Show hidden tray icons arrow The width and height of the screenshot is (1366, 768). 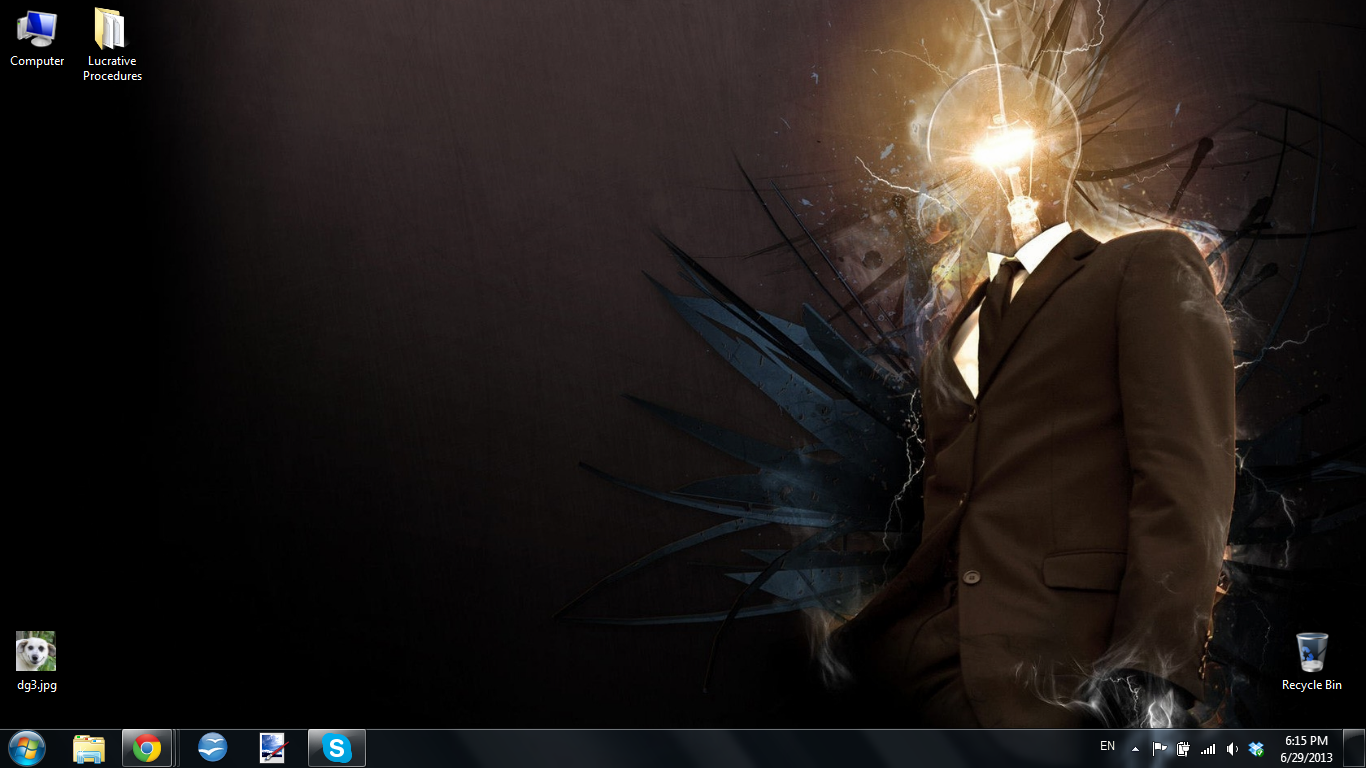pos(1135,749)
